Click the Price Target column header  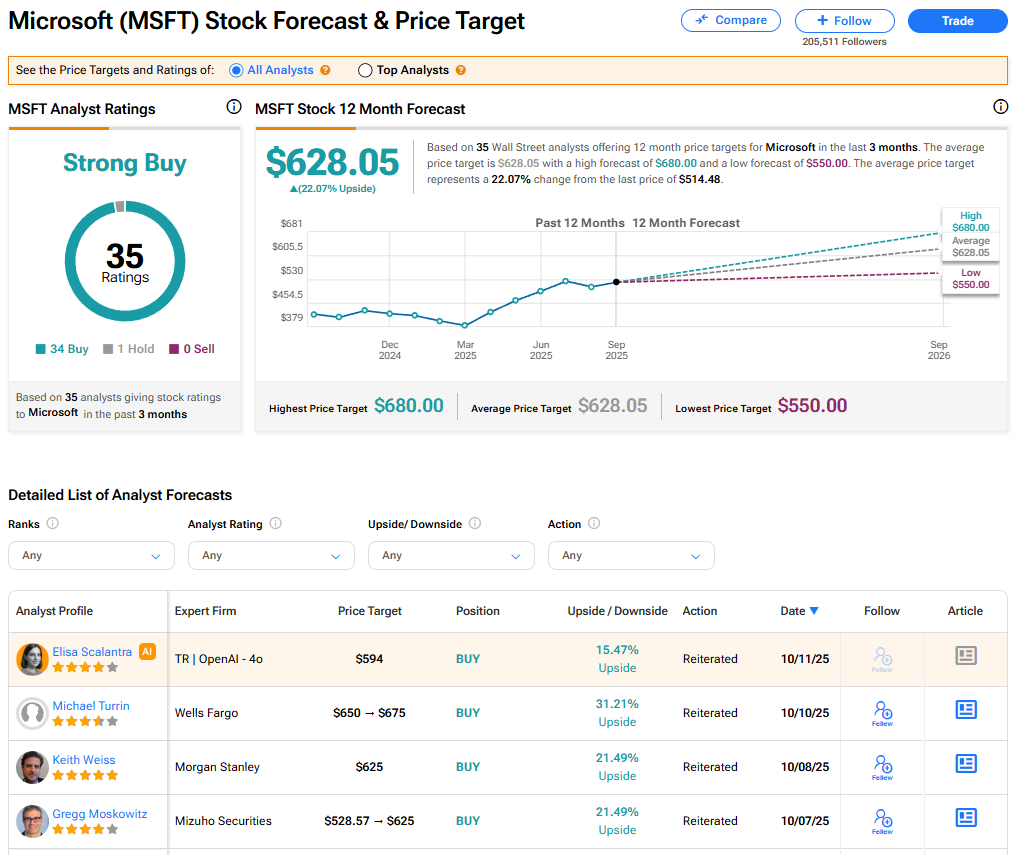pyautogui.click(x=370, y=611)
